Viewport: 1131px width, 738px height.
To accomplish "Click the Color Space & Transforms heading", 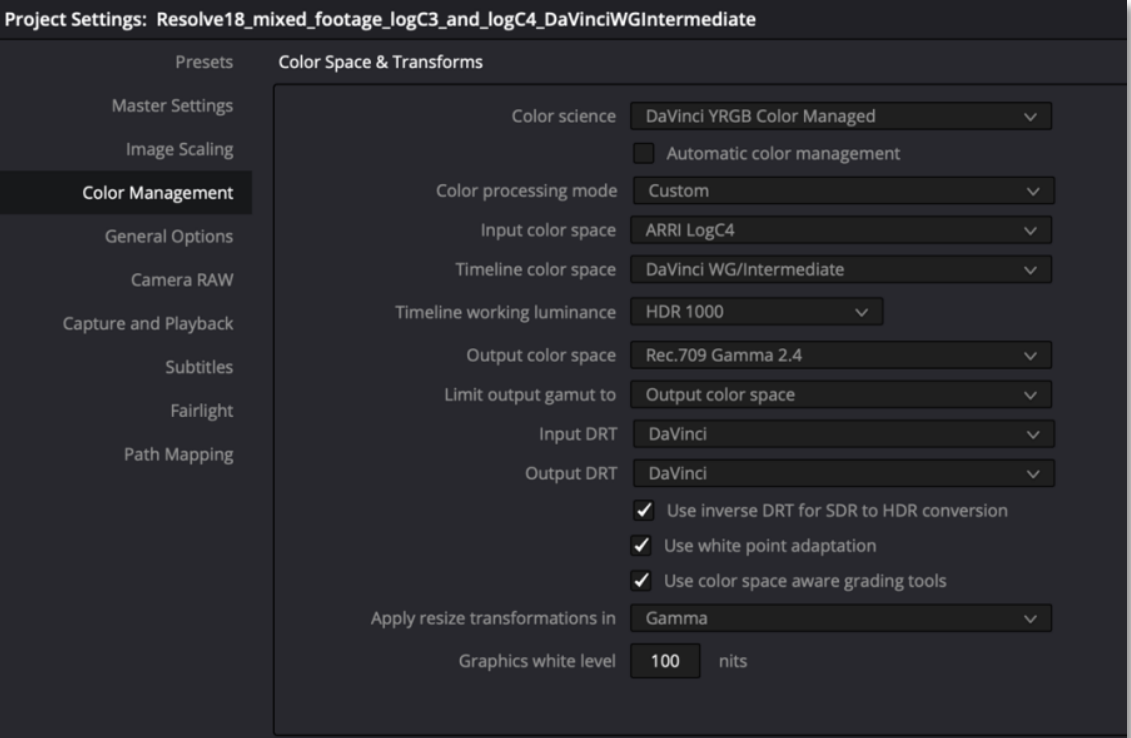I will [381, 62].
